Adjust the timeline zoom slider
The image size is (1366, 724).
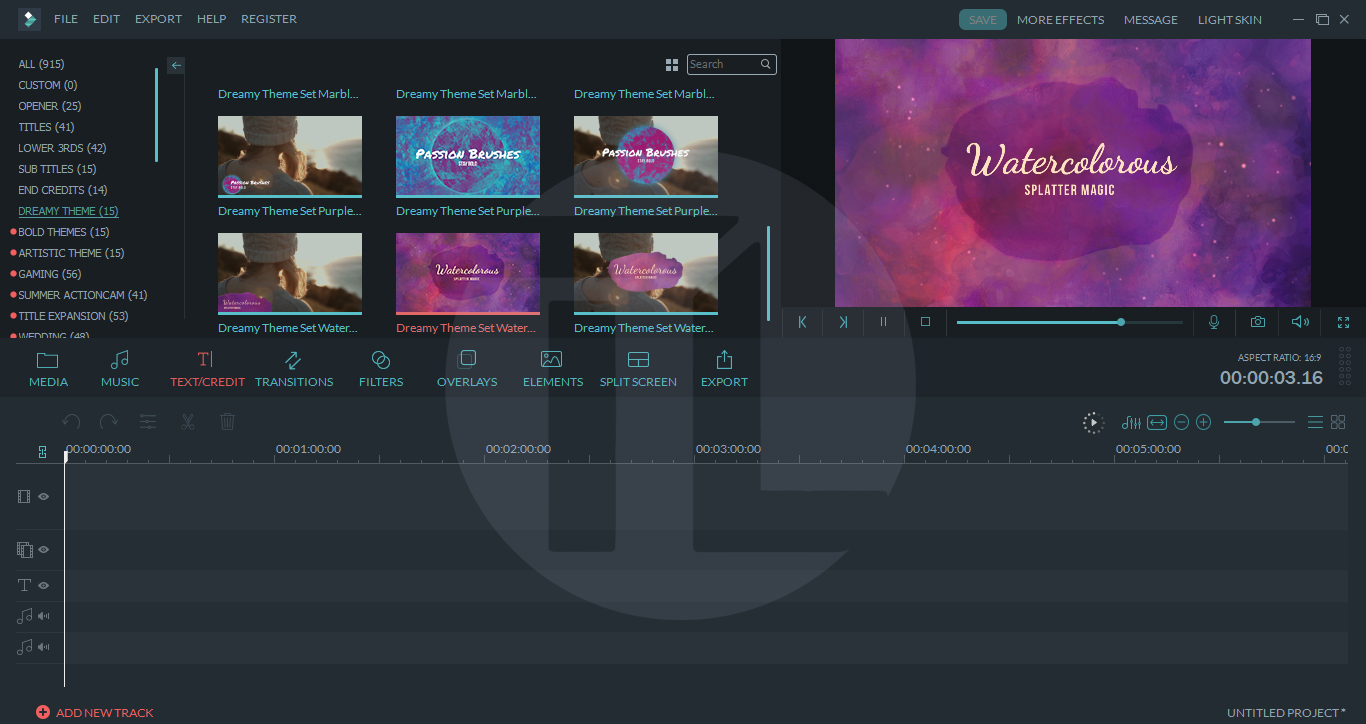pos(1258,422)
